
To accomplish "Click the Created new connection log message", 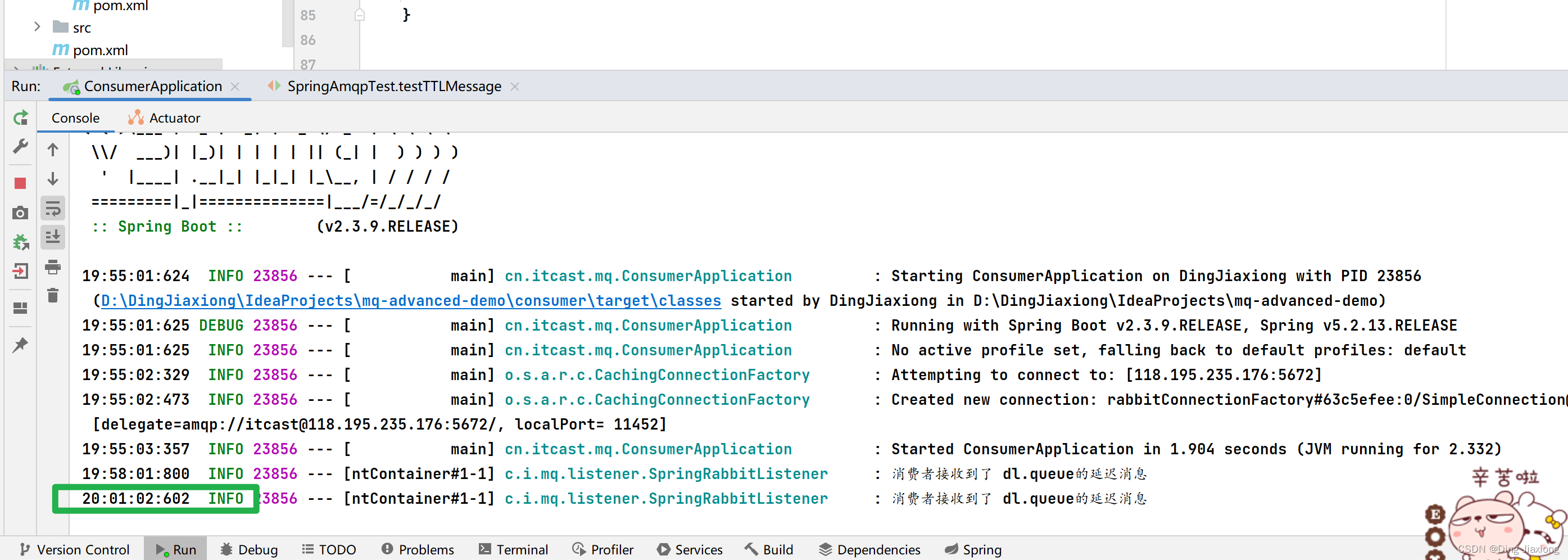I will tap(1230, 400).
